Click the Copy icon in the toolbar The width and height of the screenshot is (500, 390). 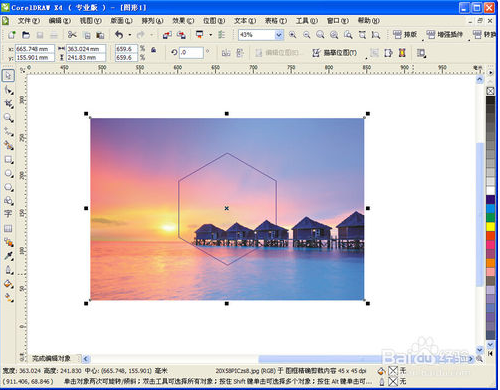click(87, 35)
